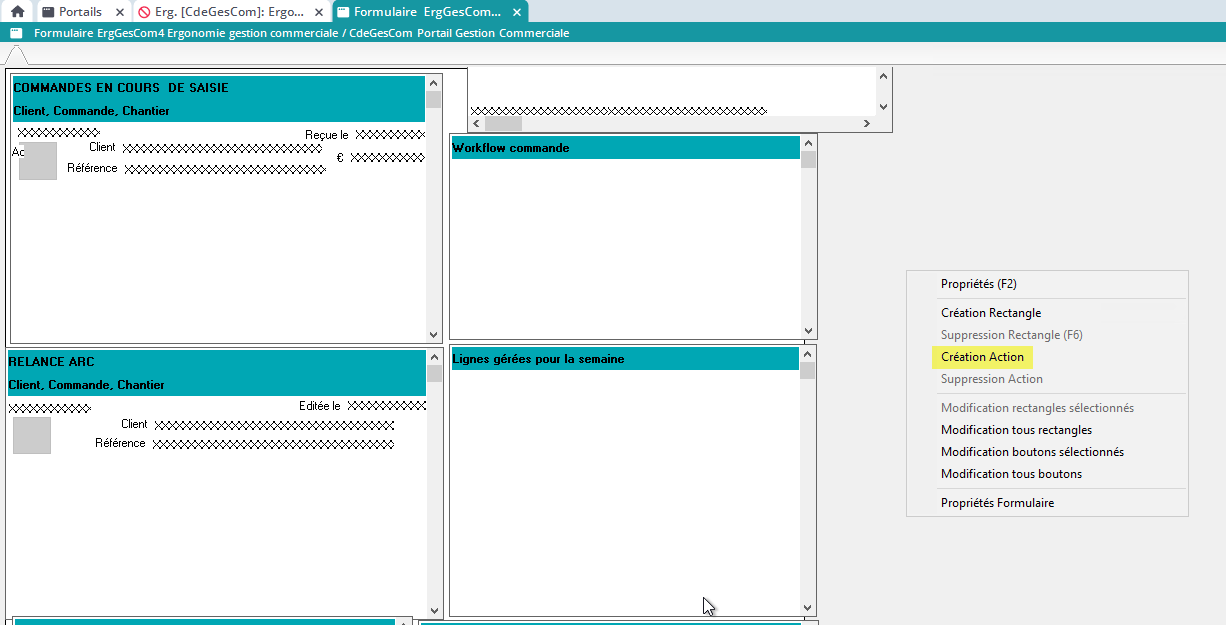Click right arrow of top horizontal scrollbar
Screen dimensions: 1226x625
click(x=867, y=124)
